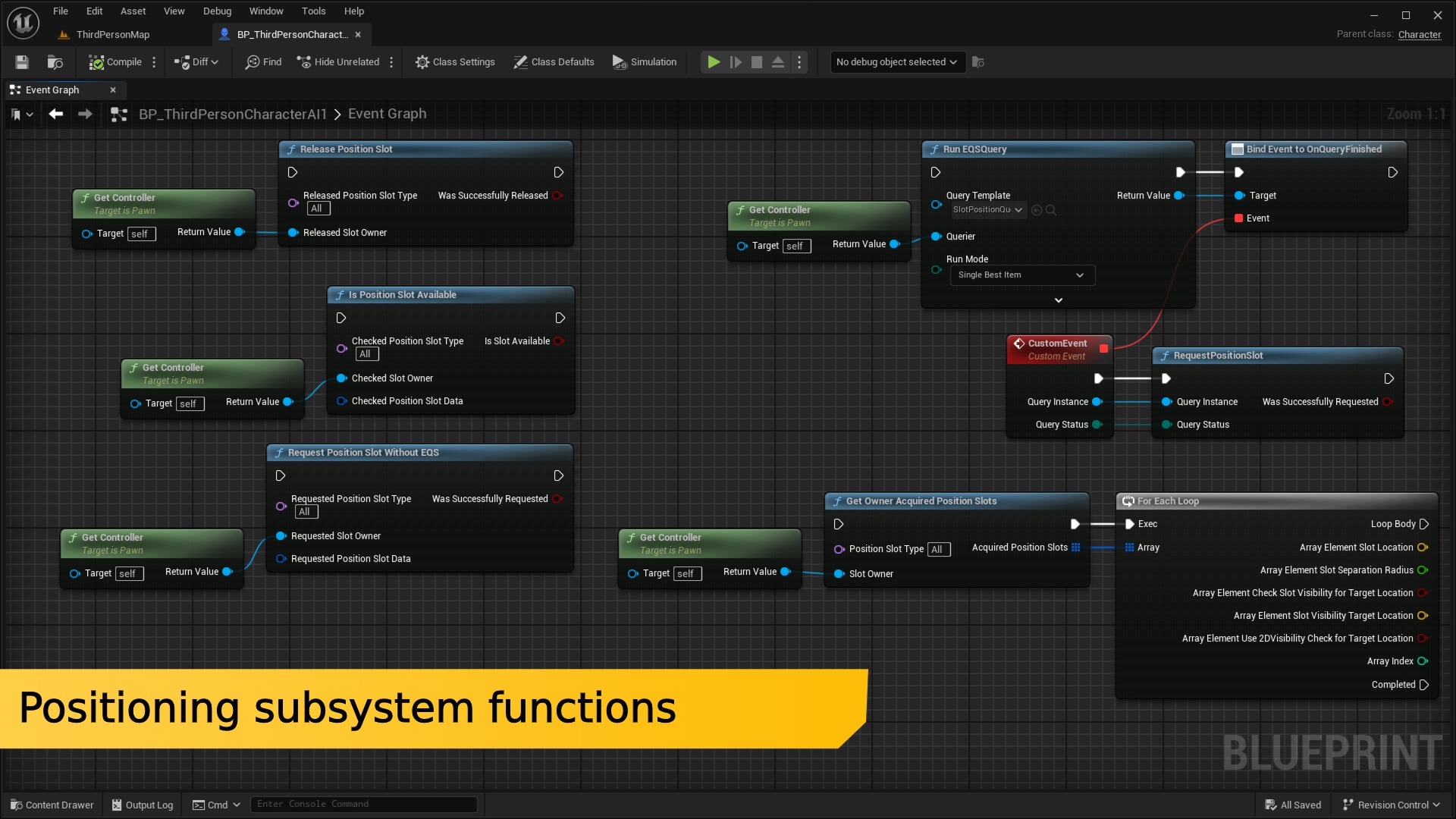Toggle Was Successfully Released output pin
This screenshot has height=819, width=1456.
pos(558,196)
